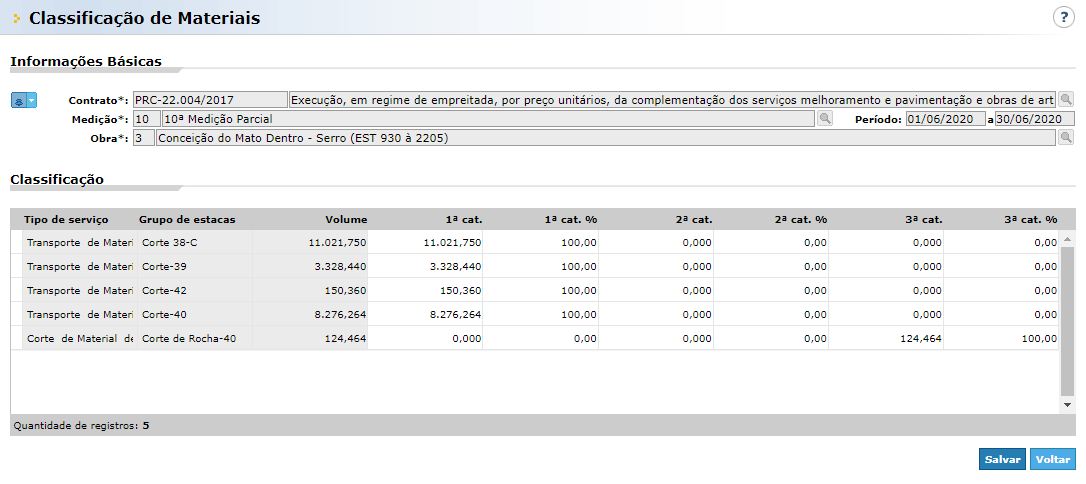Screen dimensions: 1086x484
Task: Sort by 3ª cat. % column header
Action: click(1031, 219)
